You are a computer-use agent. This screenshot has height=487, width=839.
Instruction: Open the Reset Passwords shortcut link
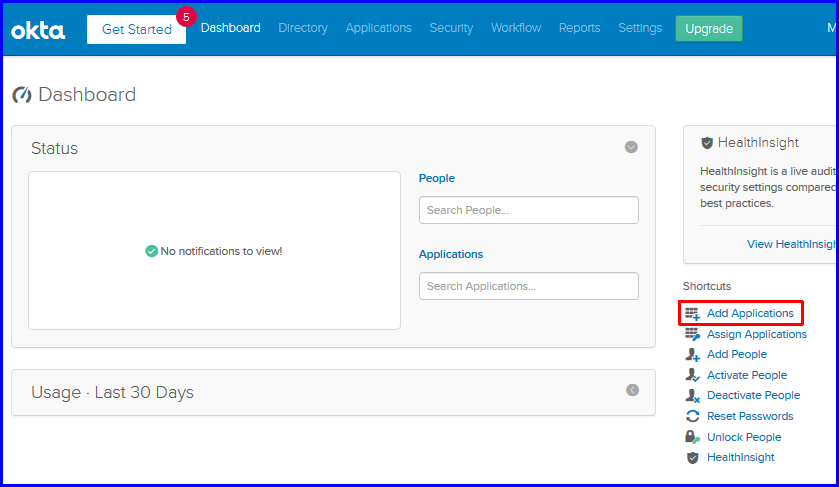coord(750,416)
